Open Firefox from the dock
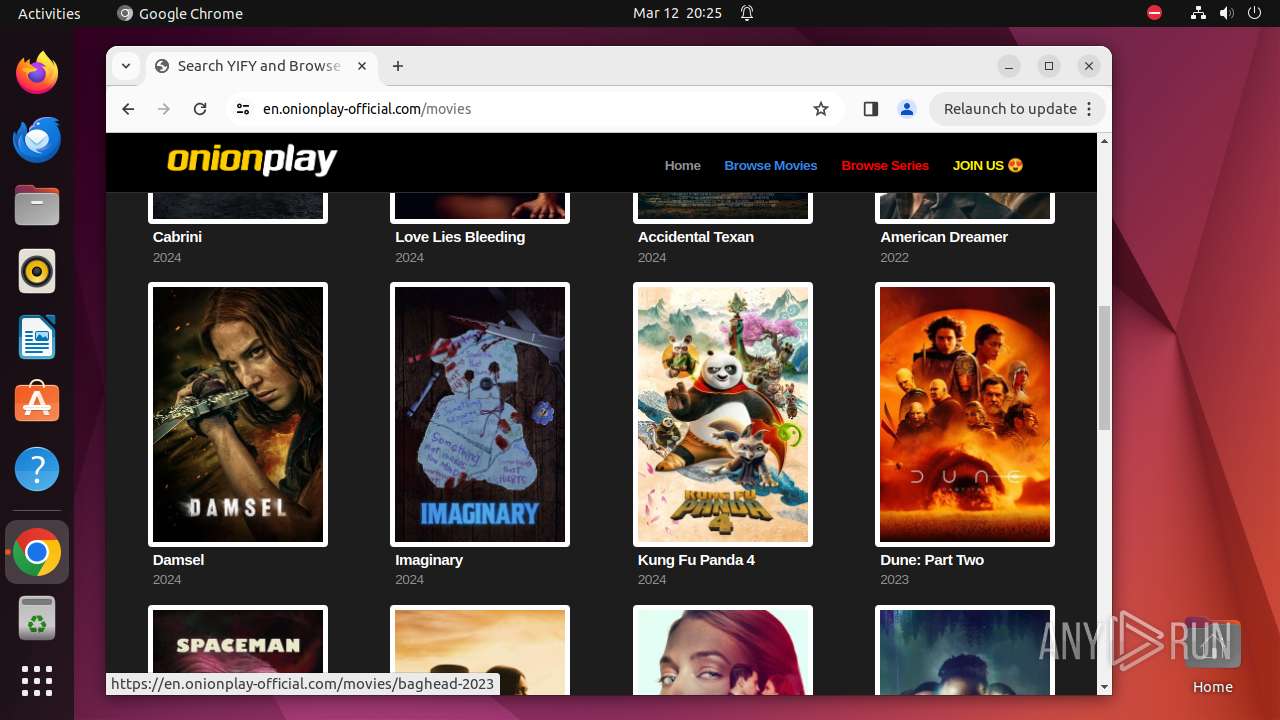Screen dimensions: 1280x720 [x=37, y=73]
